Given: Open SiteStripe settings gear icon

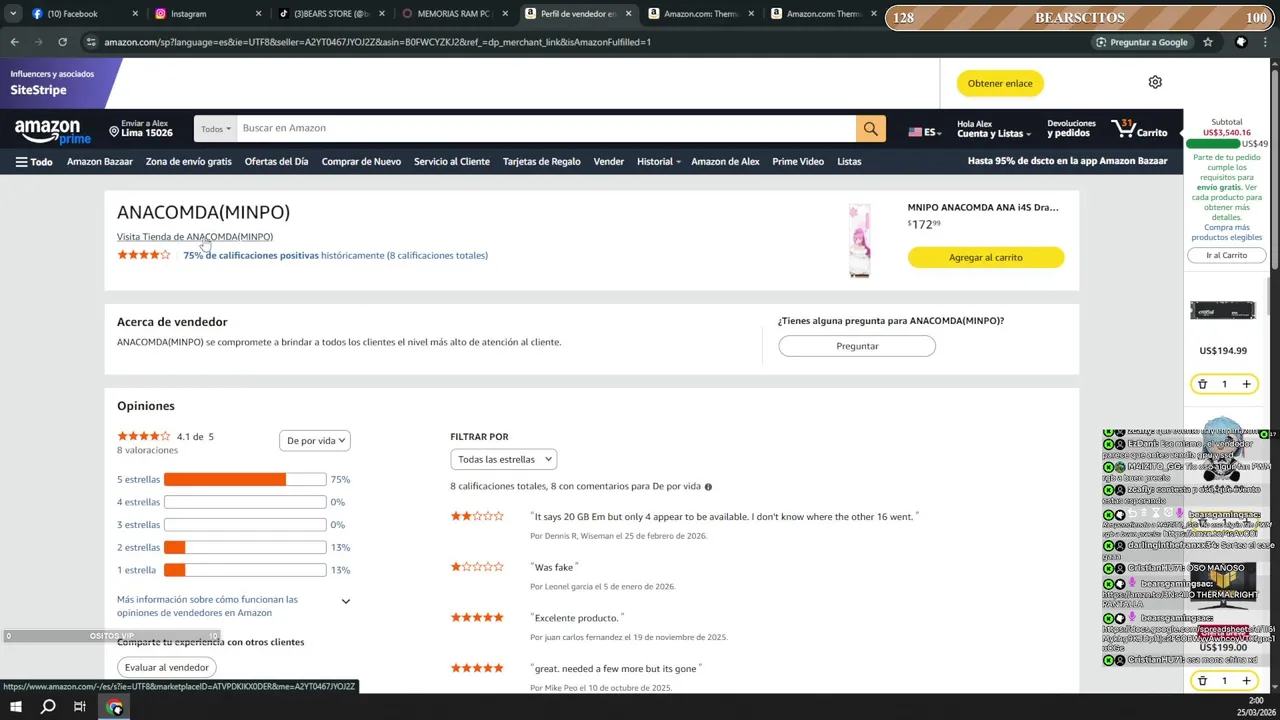Looking at the screenshot, I should coord(1155,82).
